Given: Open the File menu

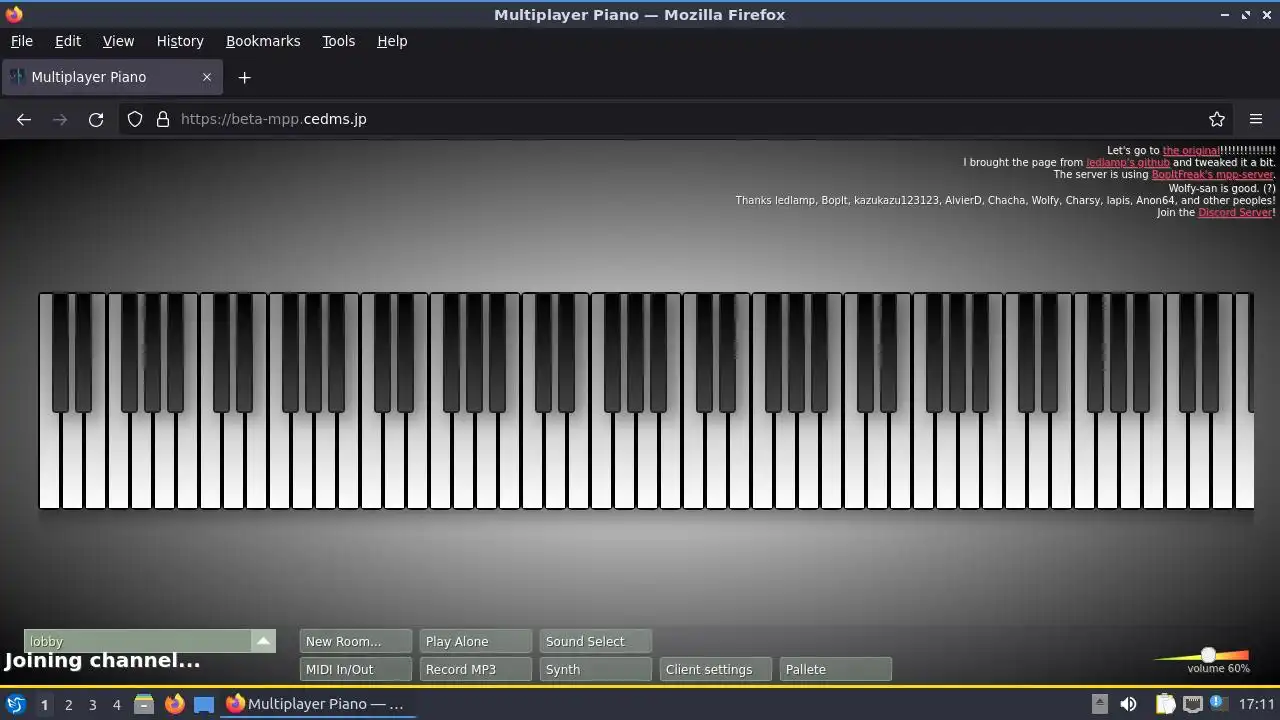Looking at the screenshot, I should pyautogui.click(x=21, y=41).
